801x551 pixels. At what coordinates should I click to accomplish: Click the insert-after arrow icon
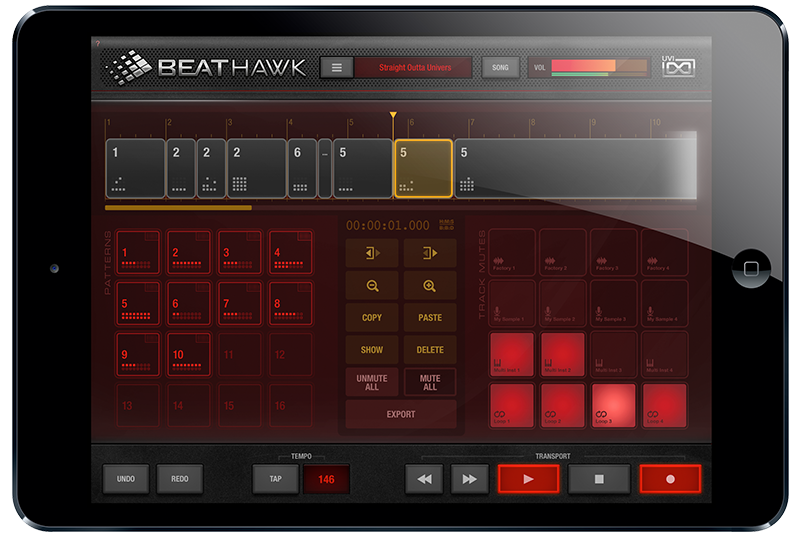coord(430,254)
